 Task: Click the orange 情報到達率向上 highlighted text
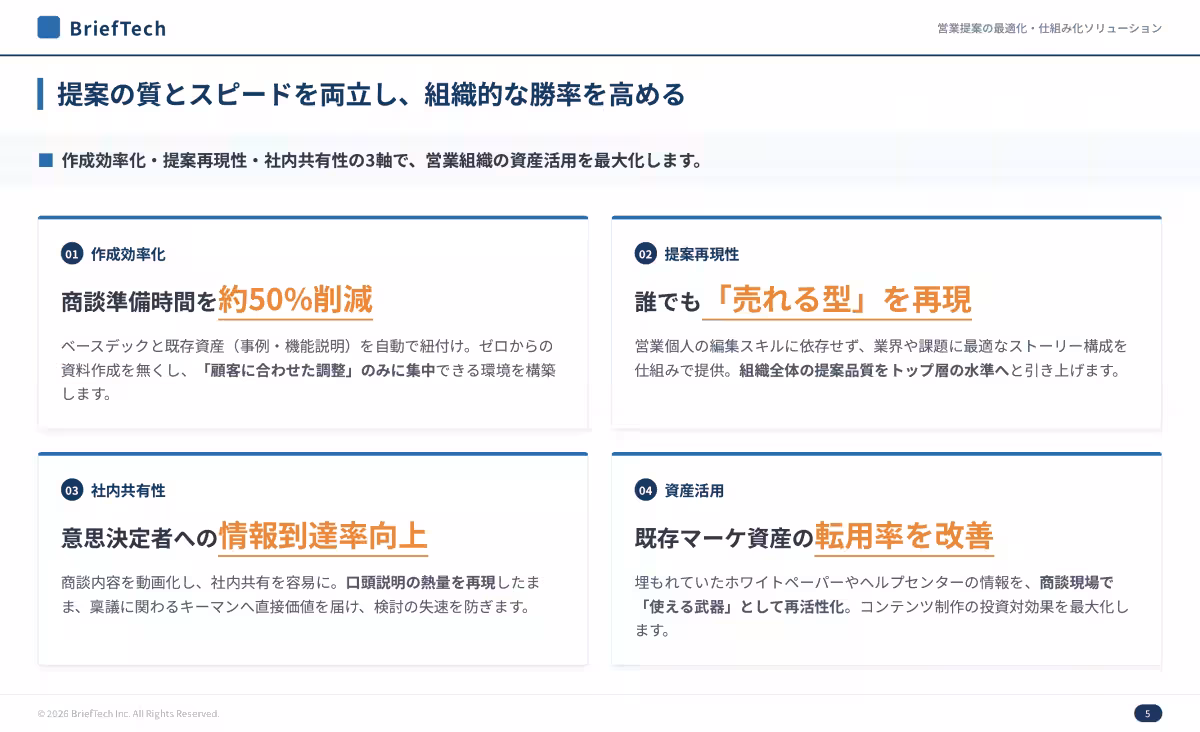coord(325,536)
